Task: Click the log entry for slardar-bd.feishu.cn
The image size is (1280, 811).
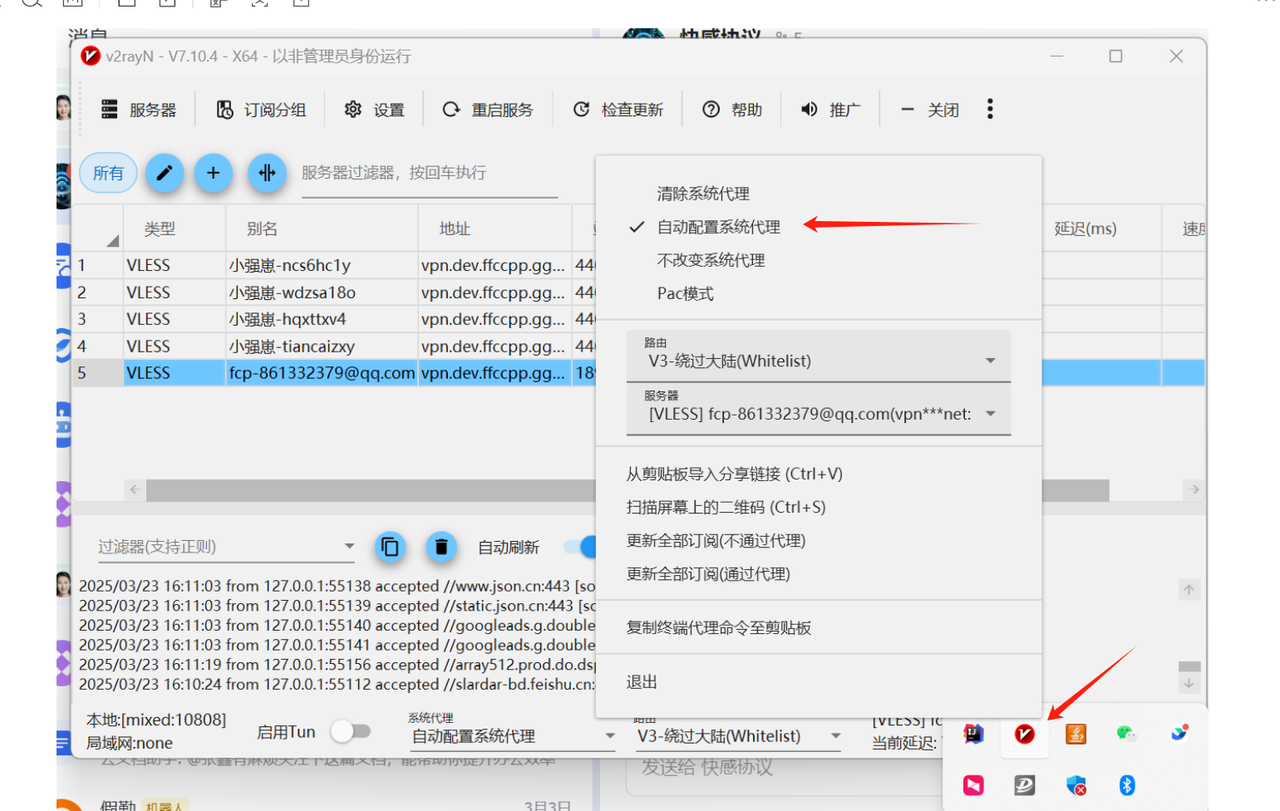Action: 337,685
